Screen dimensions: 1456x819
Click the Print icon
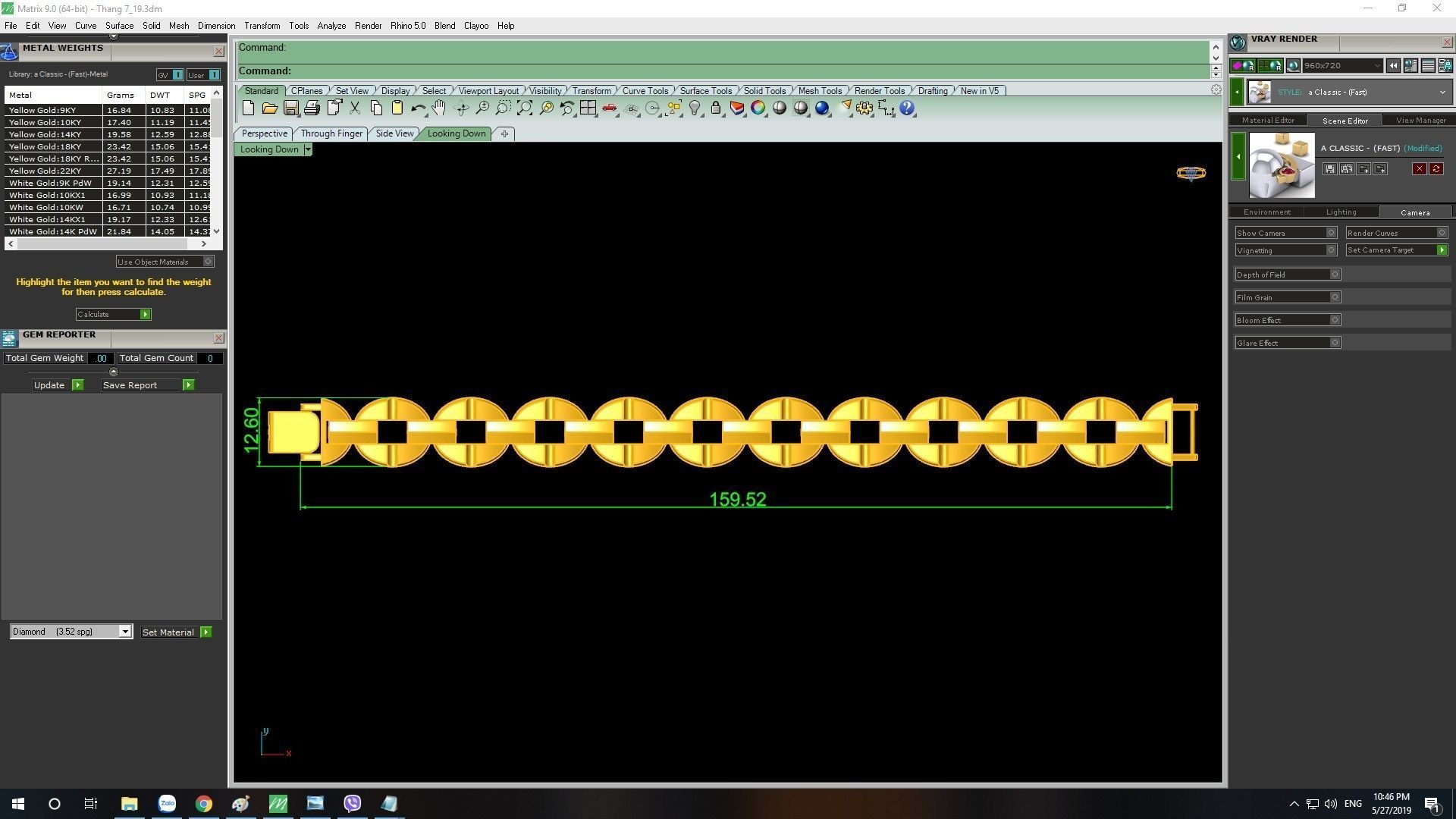(x=312, y=108)
